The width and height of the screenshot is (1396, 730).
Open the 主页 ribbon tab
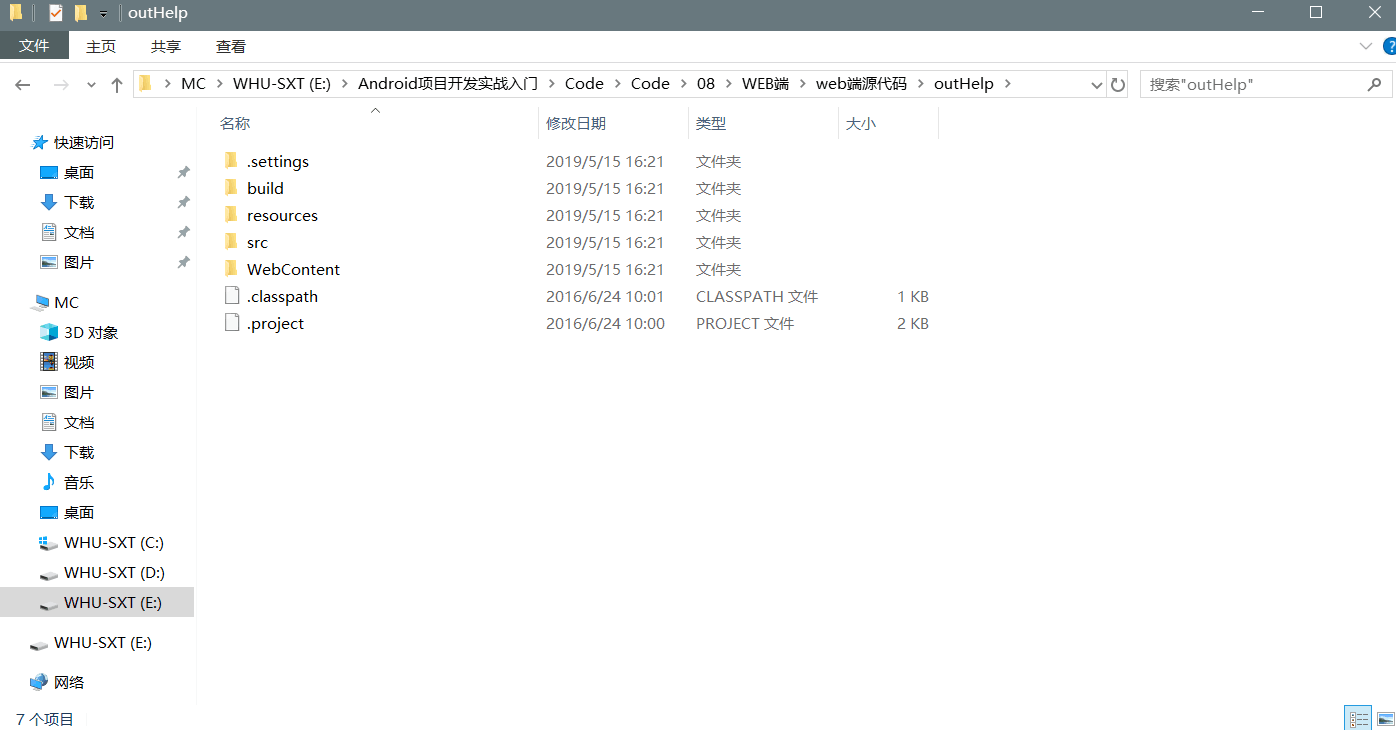coord(101,46)
